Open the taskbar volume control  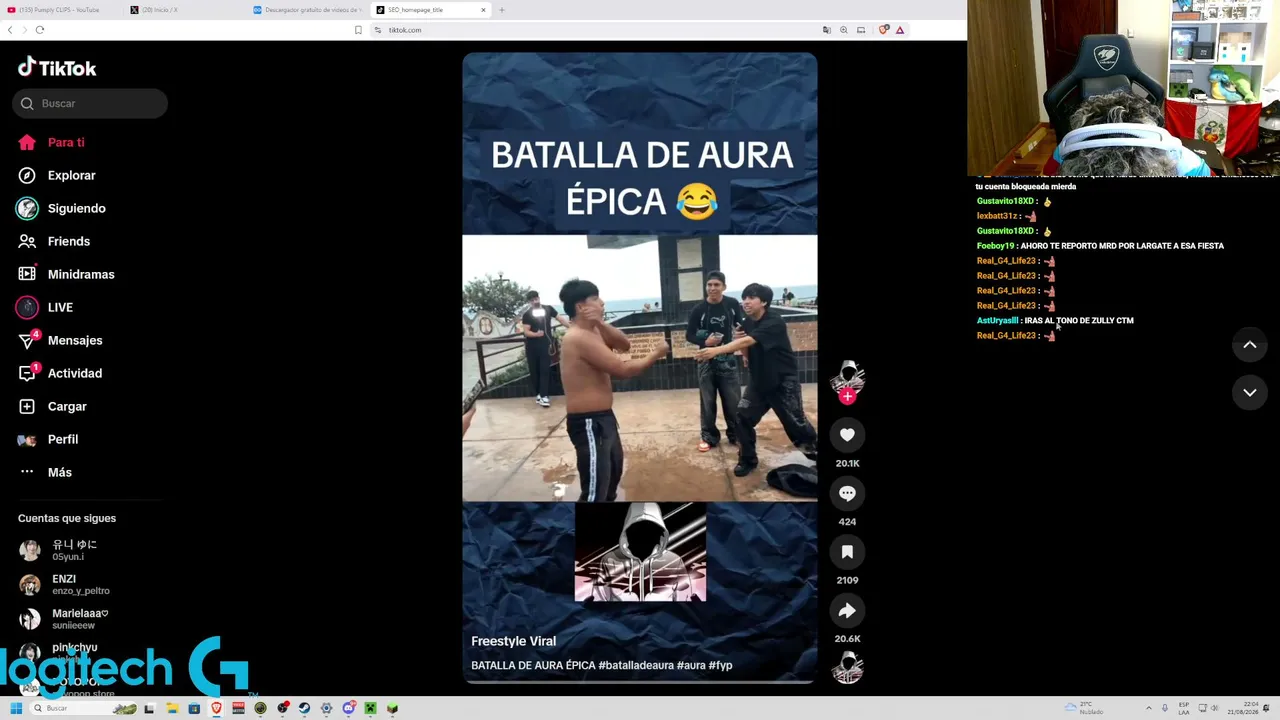(1214, 708)
